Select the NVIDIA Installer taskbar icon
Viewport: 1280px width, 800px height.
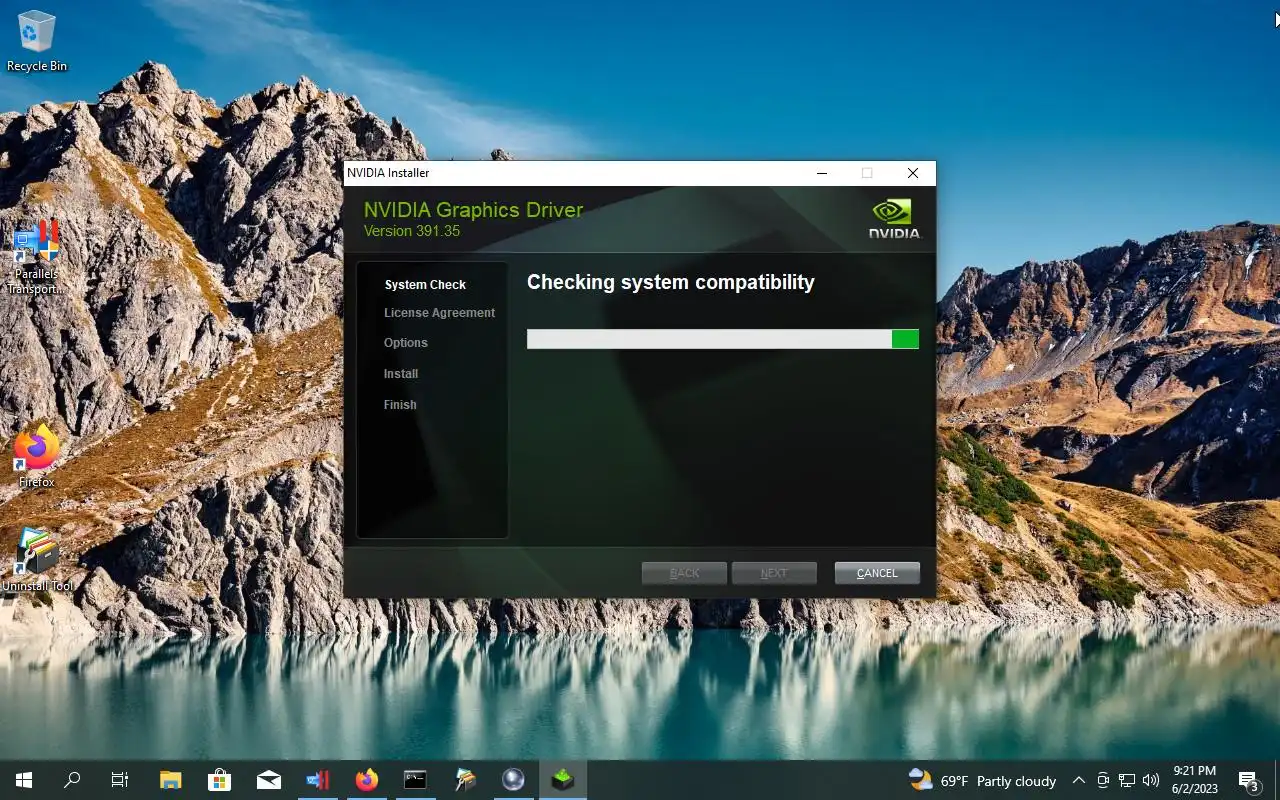click(x=563, y=780)
